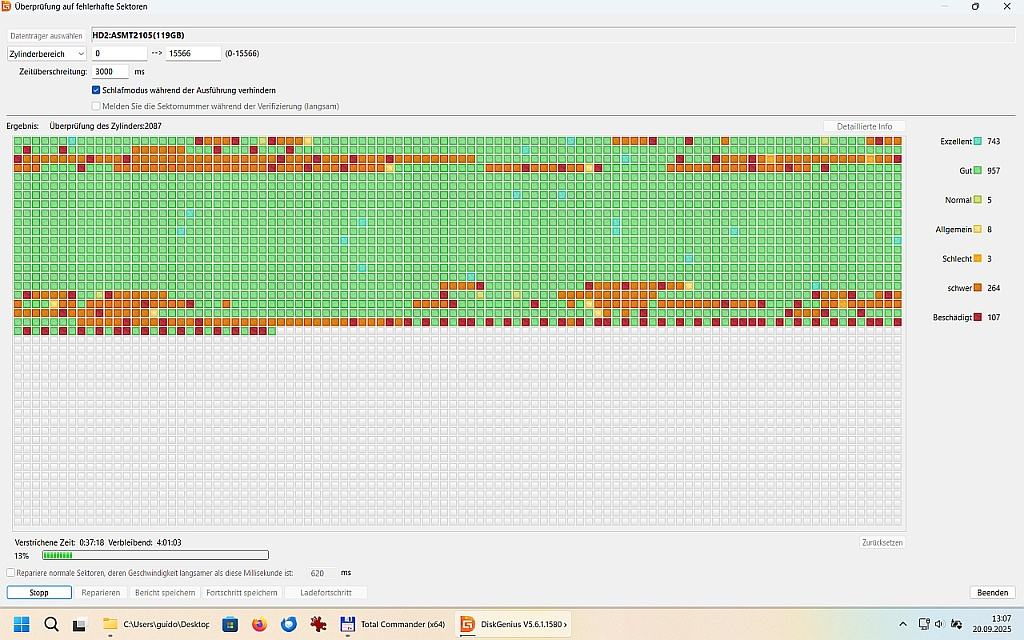Open the battery tray icon

pos(956,624)
